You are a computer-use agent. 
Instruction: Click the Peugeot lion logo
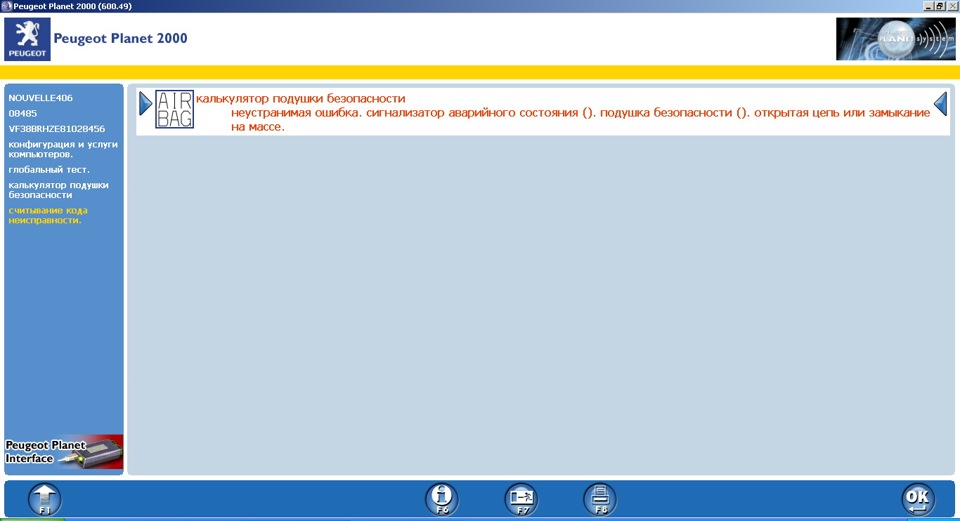[x=28, y=39]
